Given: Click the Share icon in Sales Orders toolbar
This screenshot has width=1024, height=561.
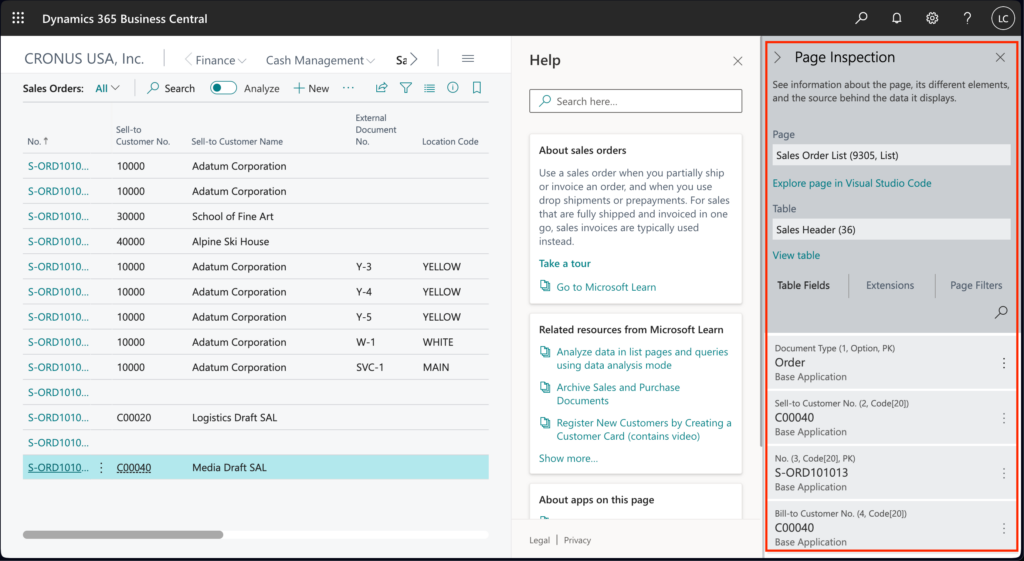Looking at the screenshot, I should 381,88.
